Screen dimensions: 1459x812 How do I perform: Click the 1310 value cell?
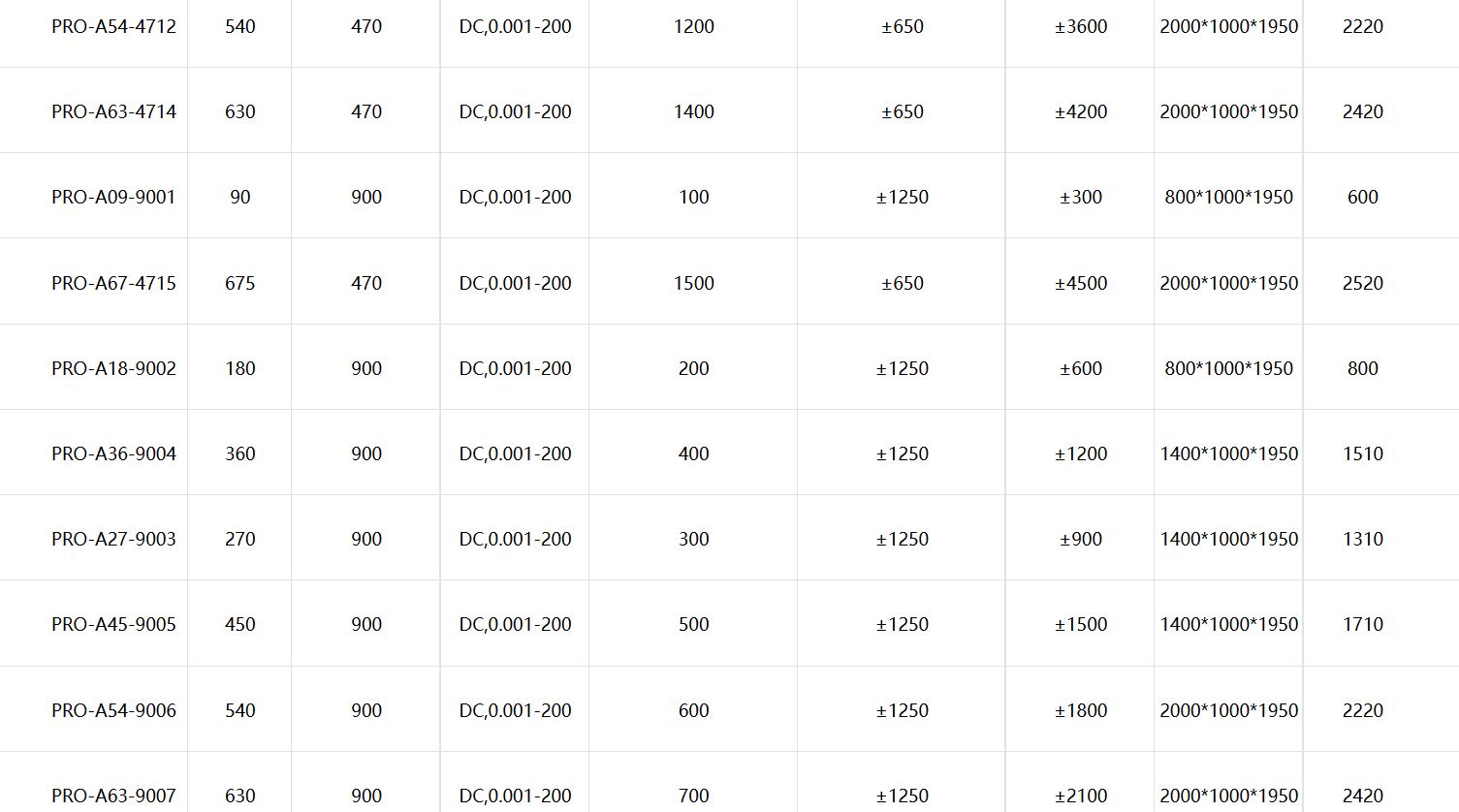[1362, 540]
